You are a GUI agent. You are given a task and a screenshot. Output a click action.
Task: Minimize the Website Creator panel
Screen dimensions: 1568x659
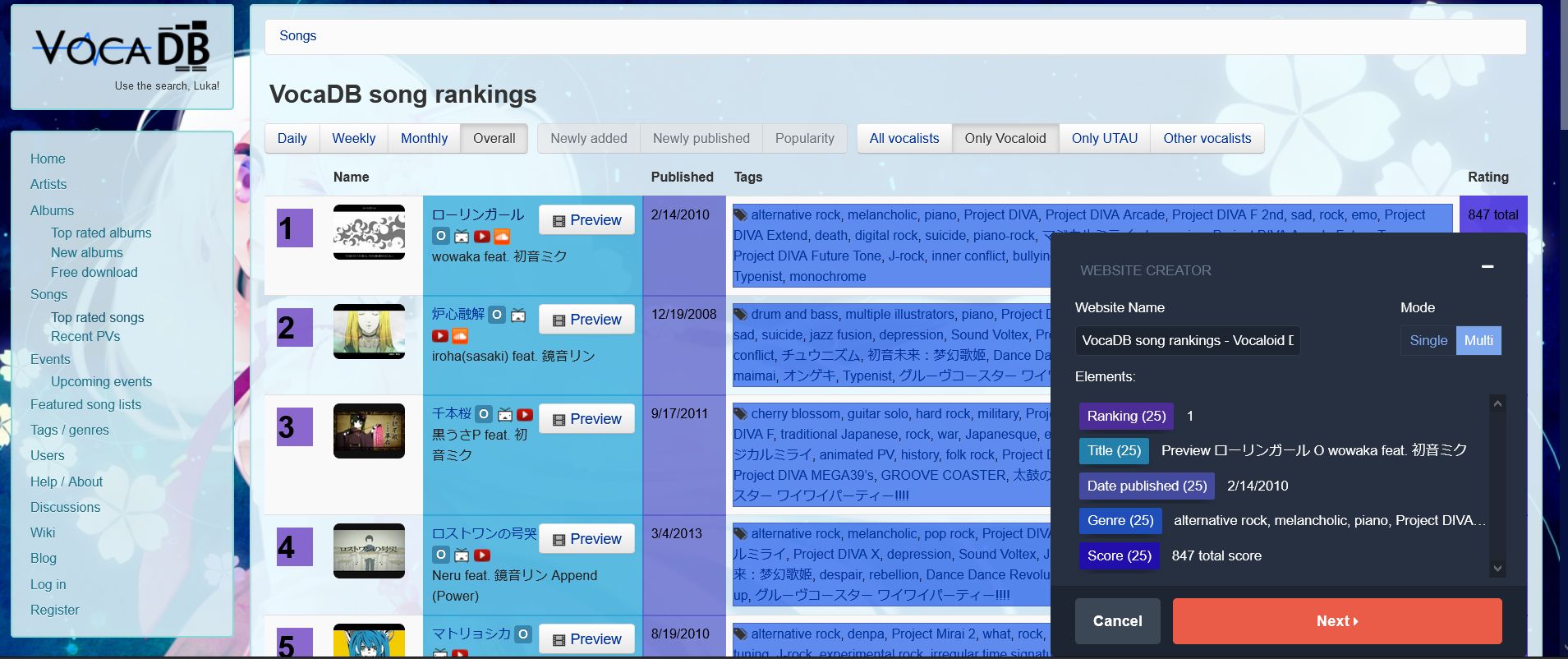click(x=1487, y=267)
